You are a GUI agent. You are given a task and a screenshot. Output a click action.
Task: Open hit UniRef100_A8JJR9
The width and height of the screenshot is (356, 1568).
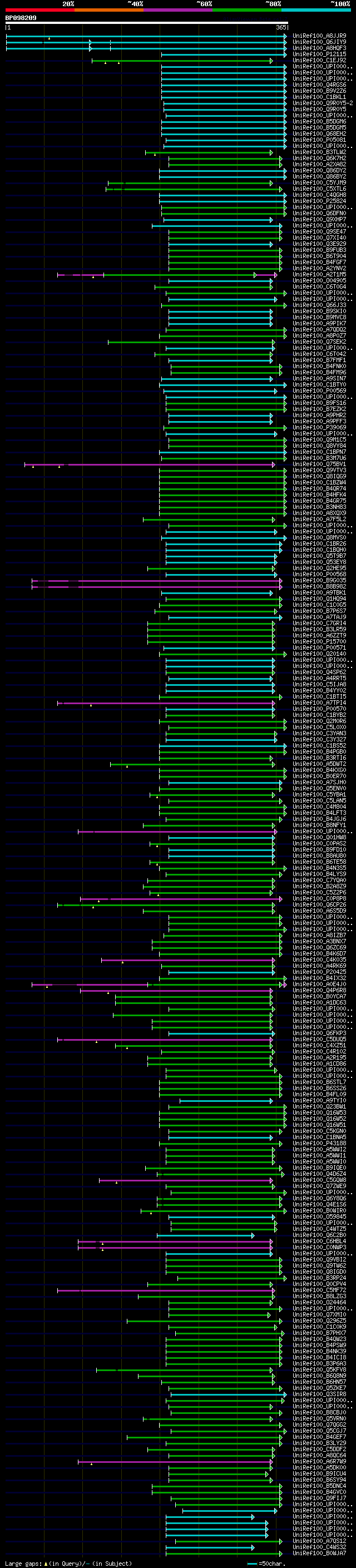(x=319, y=36)
